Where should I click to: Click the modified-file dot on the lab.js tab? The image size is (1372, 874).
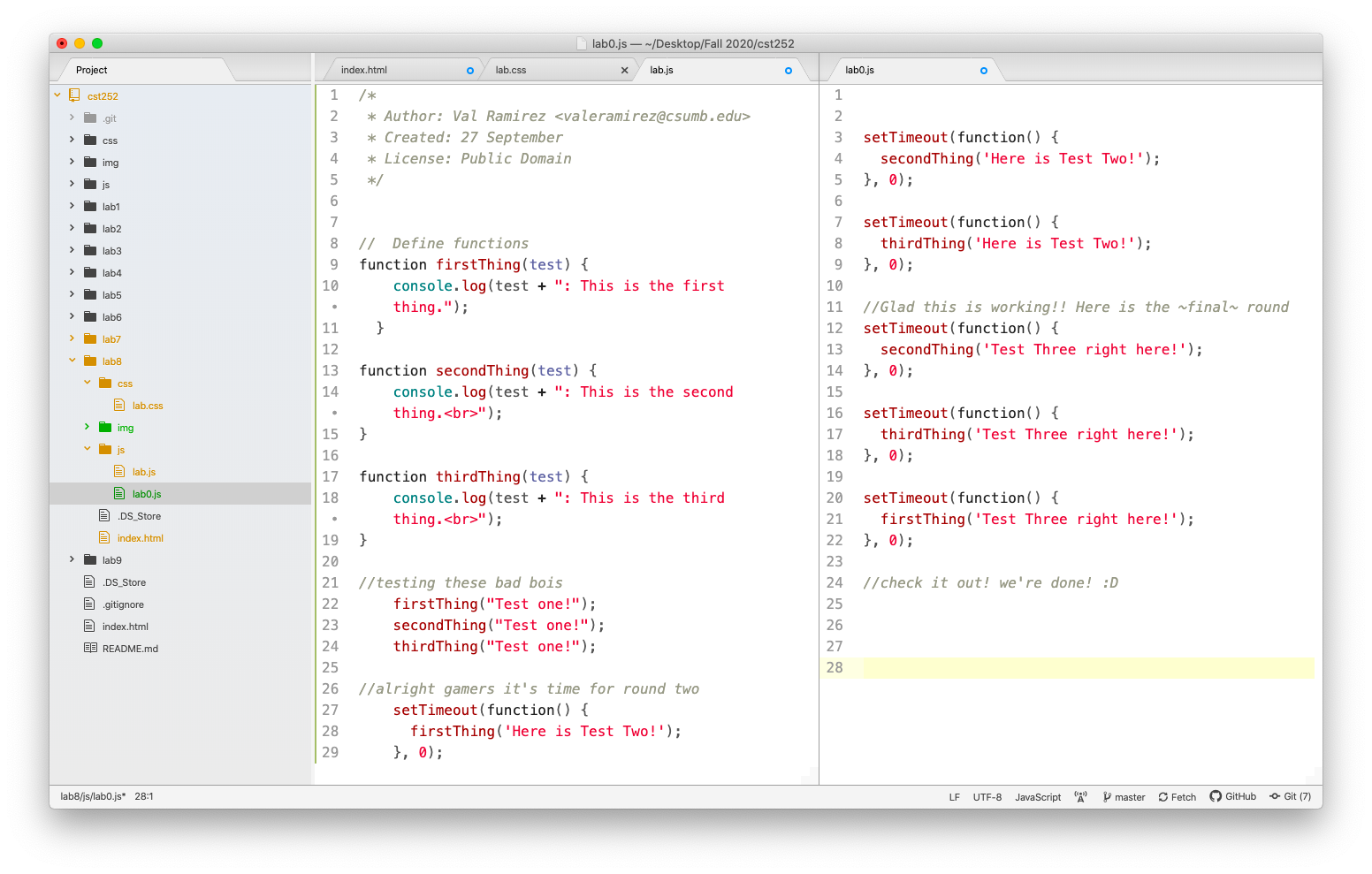[x=788, y=70]
